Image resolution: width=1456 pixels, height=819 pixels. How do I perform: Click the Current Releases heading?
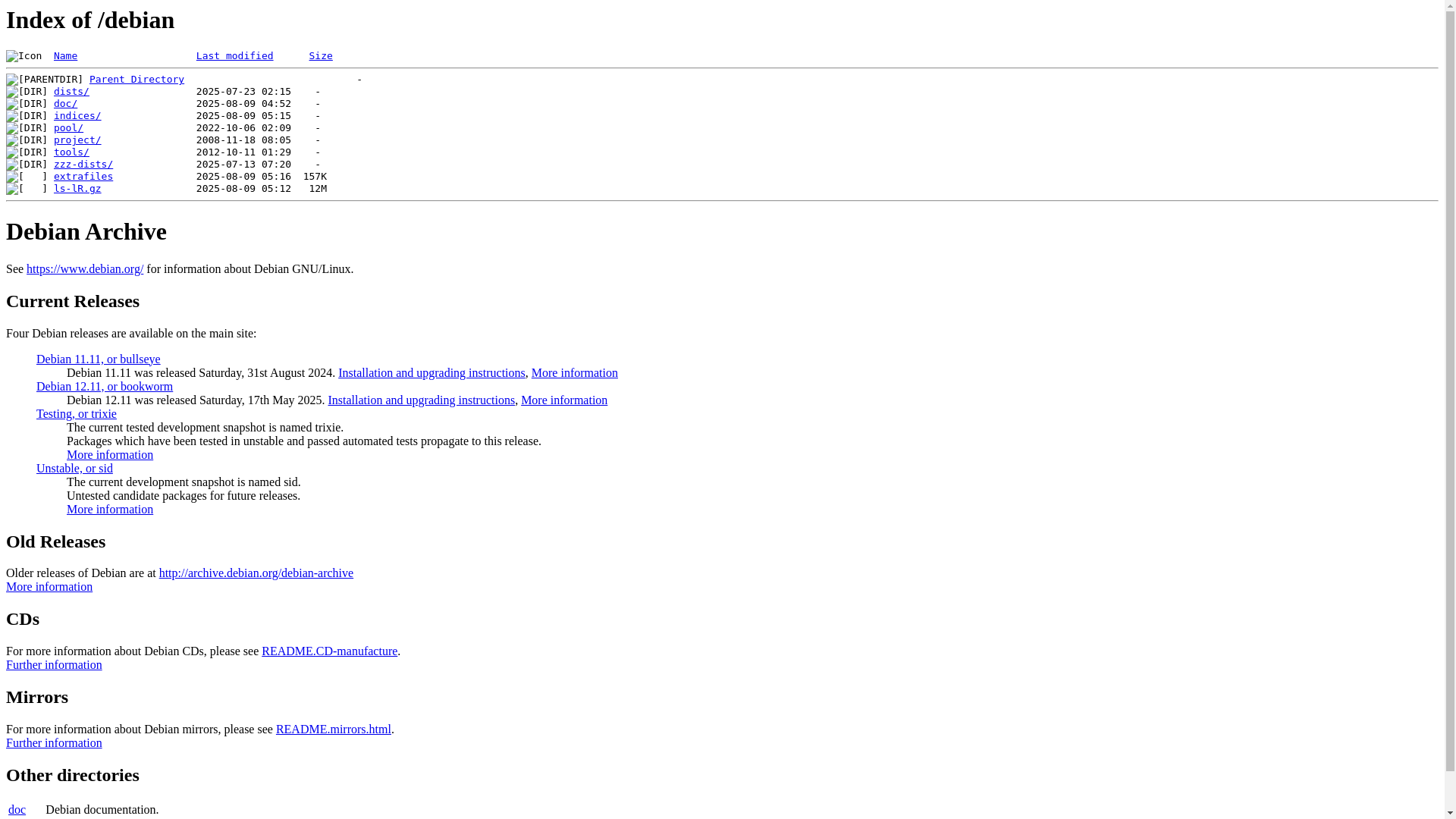click(73, 302)
